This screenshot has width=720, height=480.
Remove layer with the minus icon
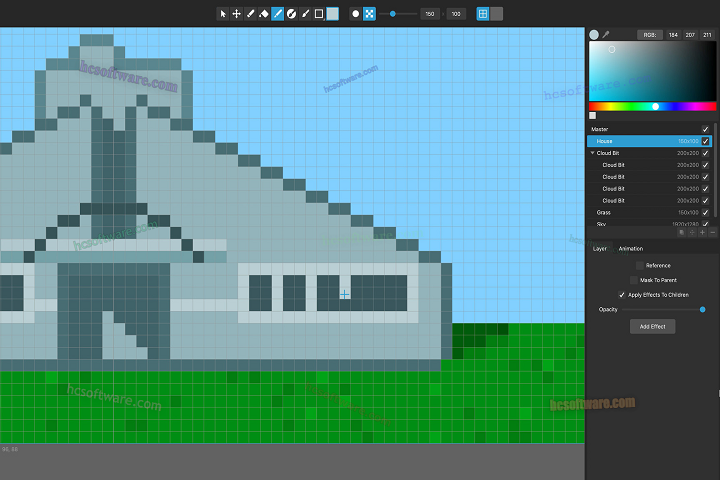pyautogui.click(x=713, y=233)
